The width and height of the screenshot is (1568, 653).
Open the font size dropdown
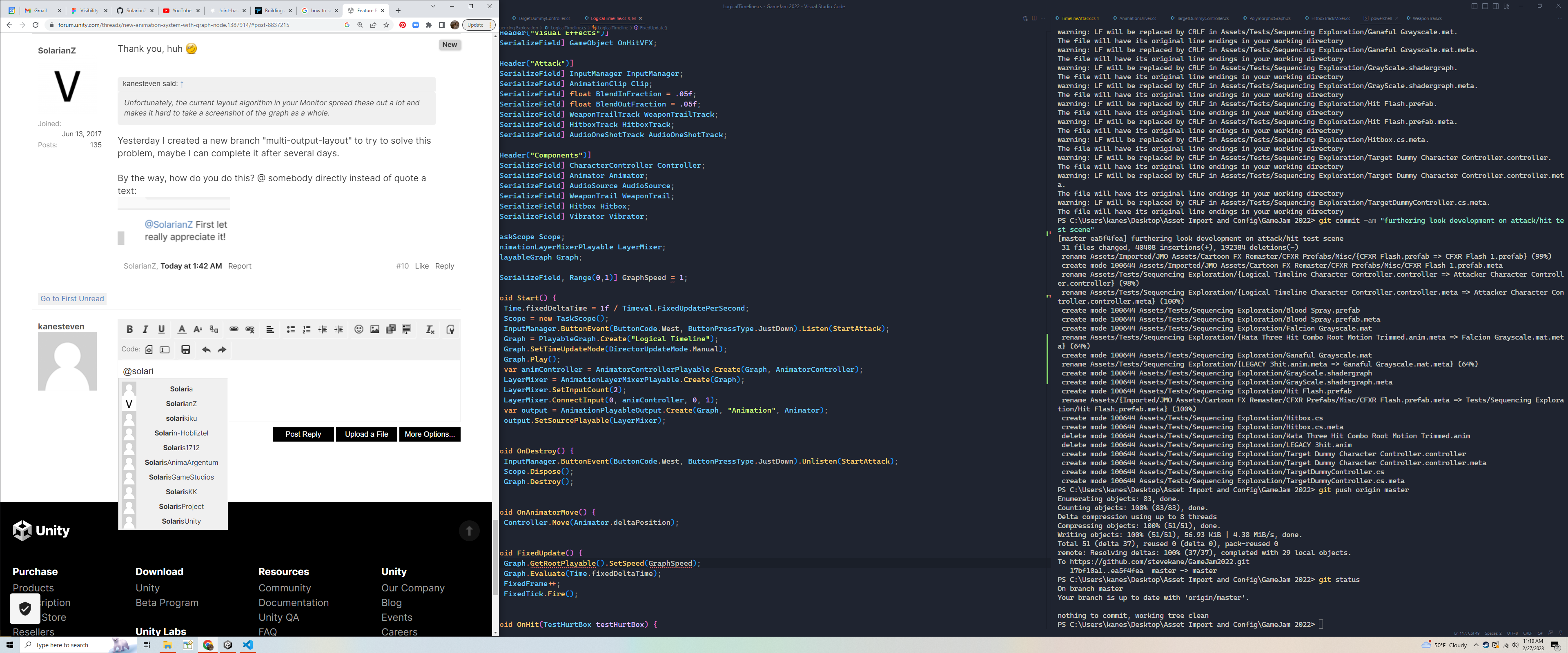tap(197, 329)
